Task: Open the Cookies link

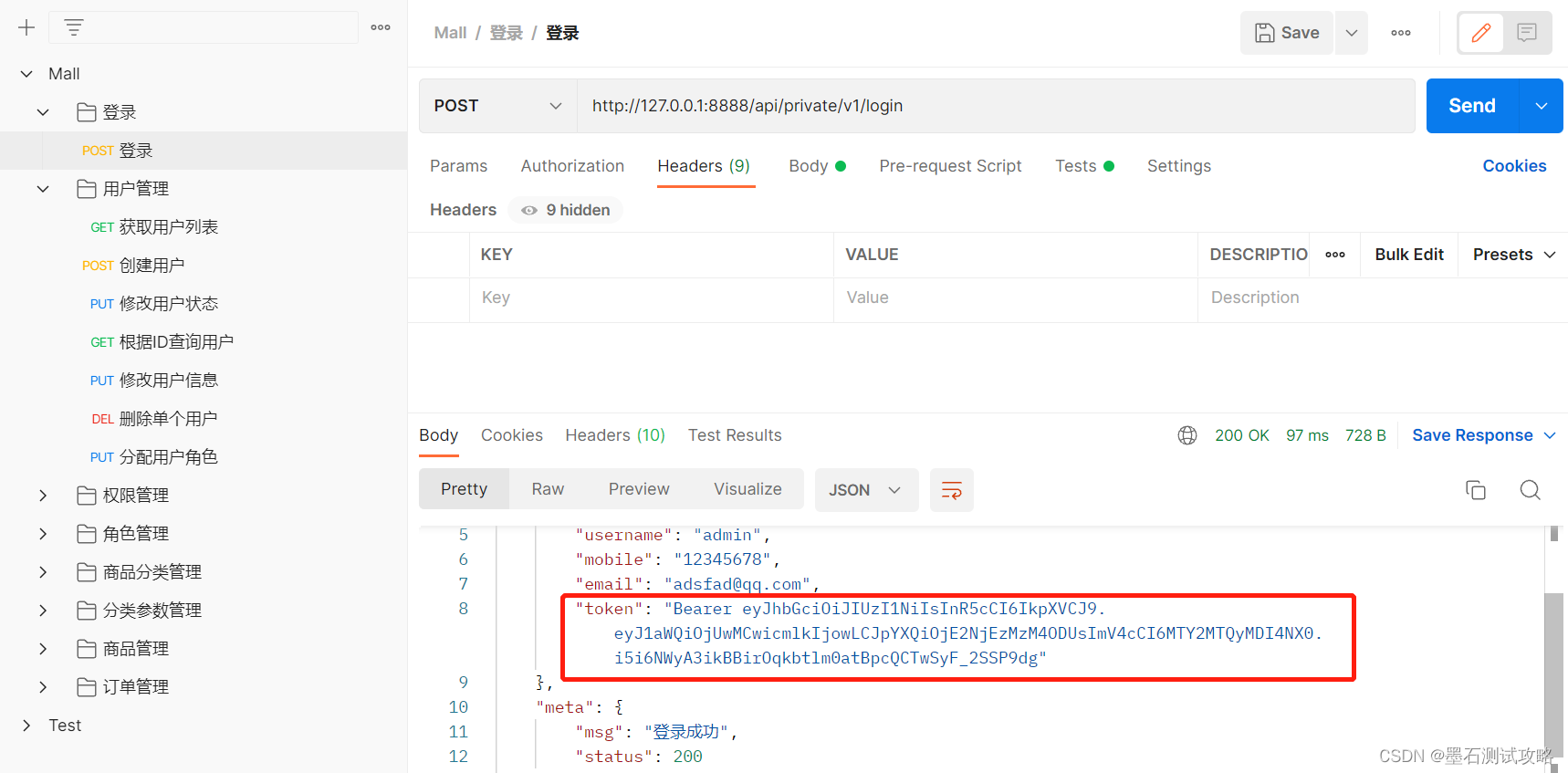Action: coord(1513,166)
